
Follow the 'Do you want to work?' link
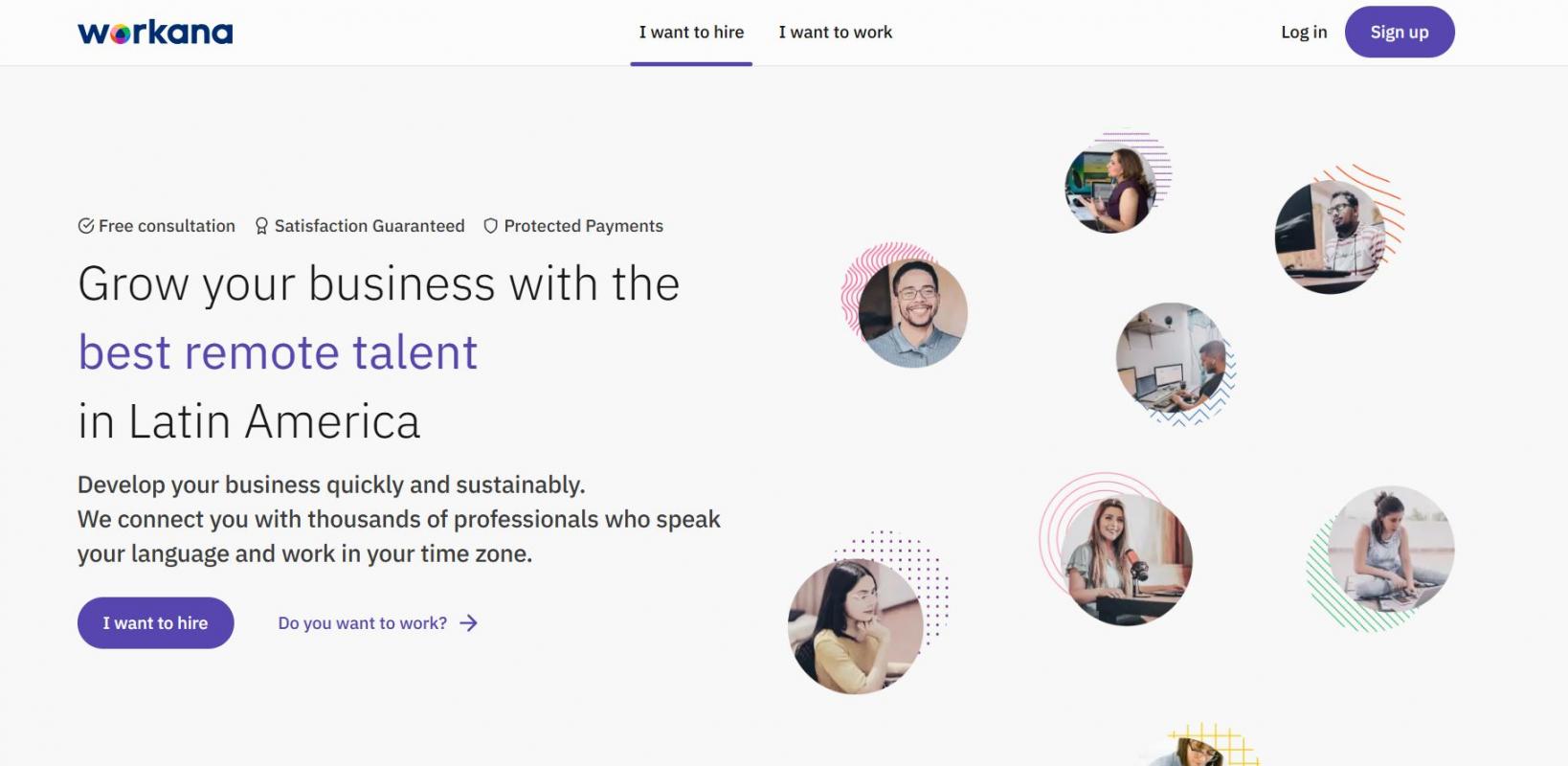(363, 623)
